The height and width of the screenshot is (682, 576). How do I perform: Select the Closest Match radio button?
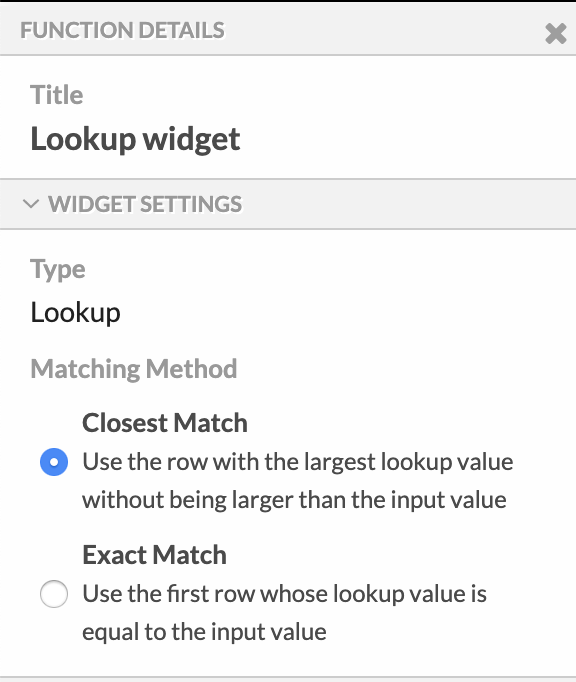pyautogui.click(x=54, y=462)
